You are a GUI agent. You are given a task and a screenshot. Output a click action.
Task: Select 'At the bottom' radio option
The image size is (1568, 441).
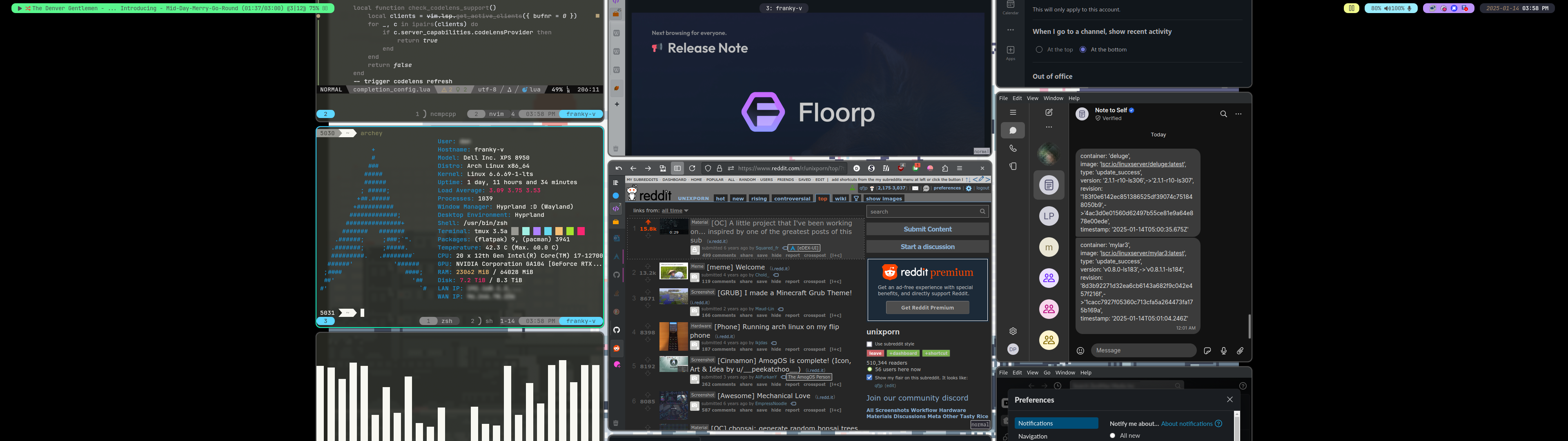click(1083, 50)
